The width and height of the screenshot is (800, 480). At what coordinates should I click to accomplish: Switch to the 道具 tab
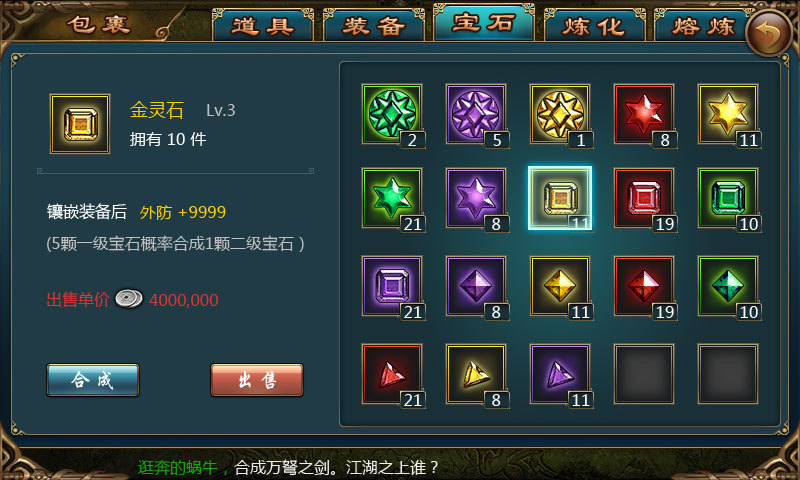click(263, 26)
